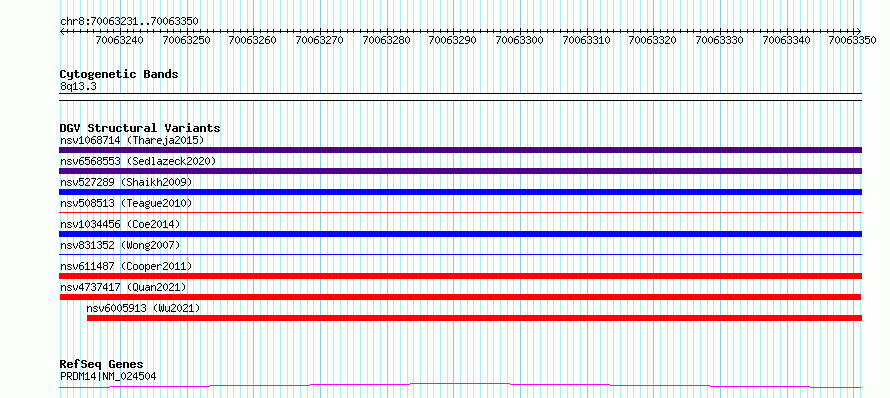Click ruler position 70063260

click(253, 40)
